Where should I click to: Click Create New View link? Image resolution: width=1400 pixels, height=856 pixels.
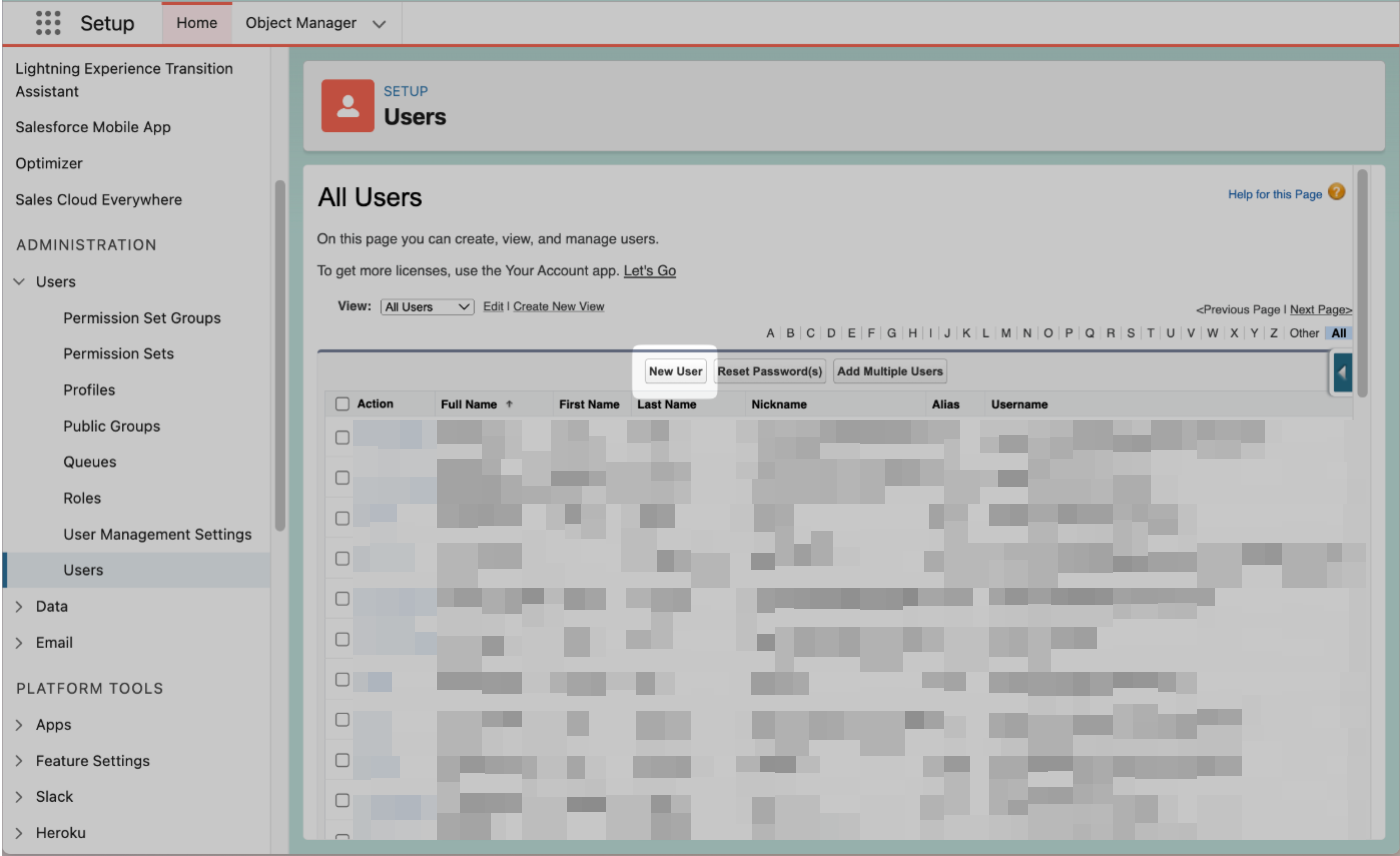tap(559, 307)
